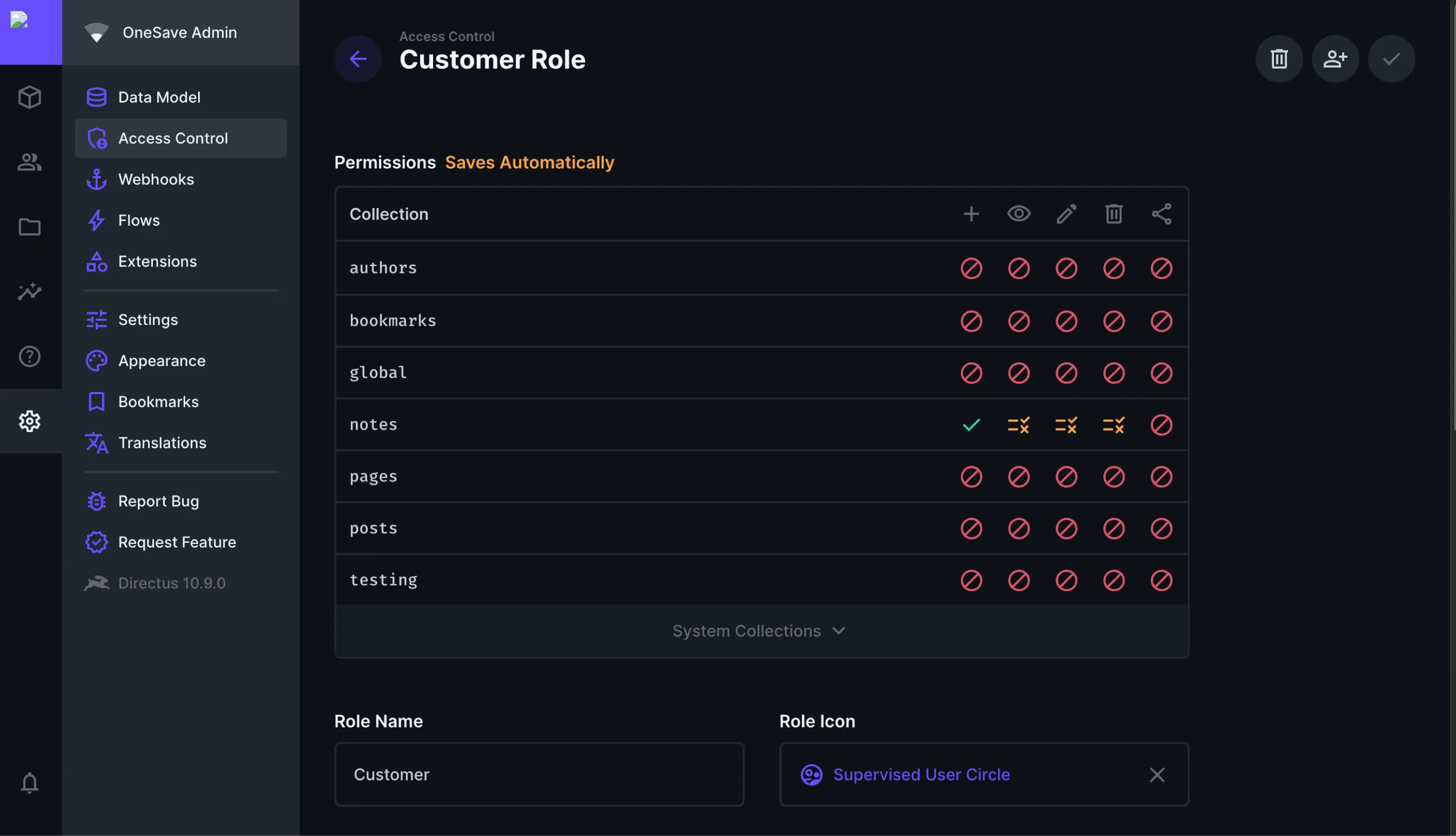The height and width of the screenshot is (836, 1456).
Task: Toggle delete permission for the authors collection
Action: (x=1113, y=268)
